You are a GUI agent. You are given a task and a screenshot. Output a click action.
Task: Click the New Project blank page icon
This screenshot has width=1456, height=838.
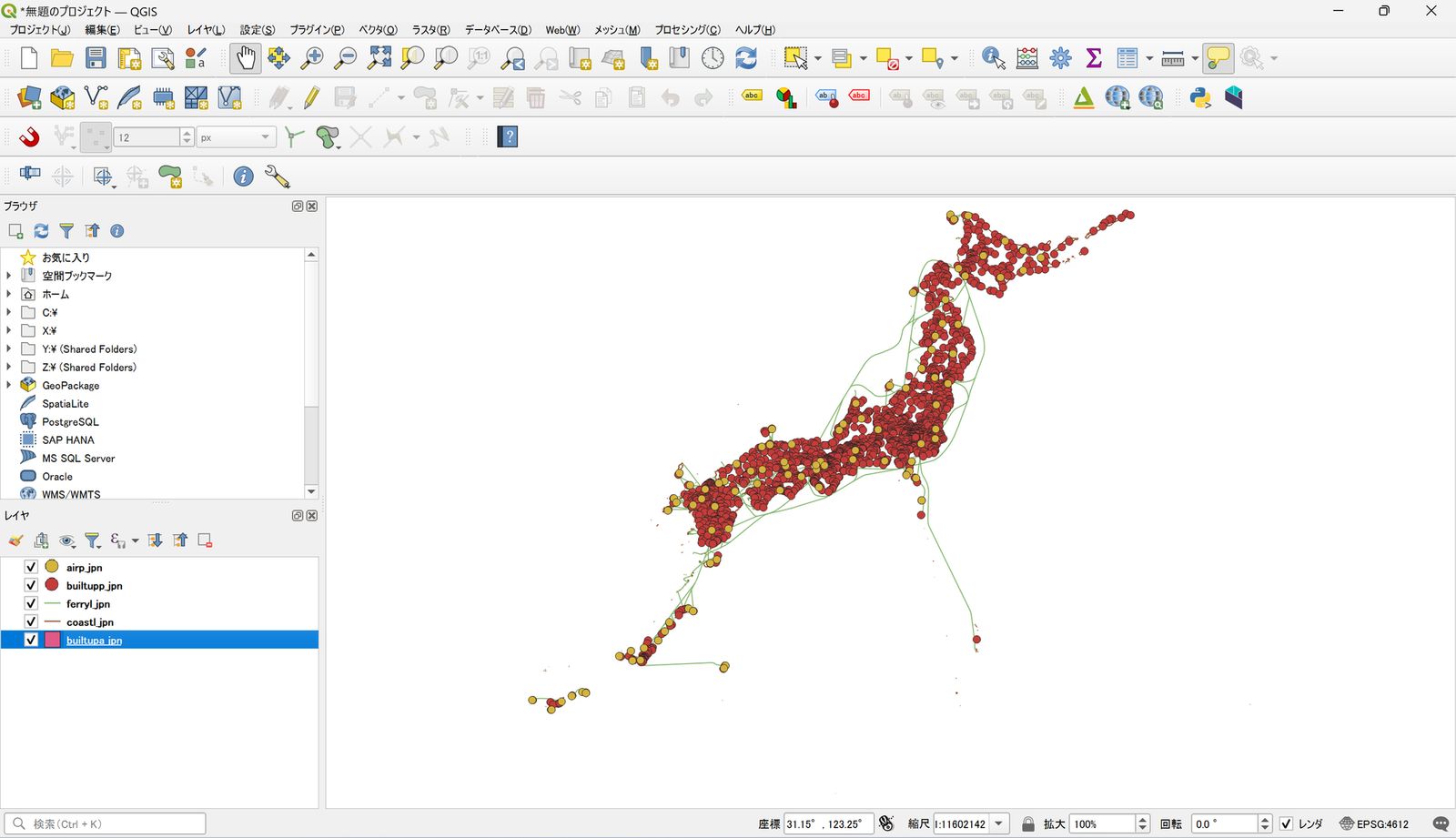(29, 58)
